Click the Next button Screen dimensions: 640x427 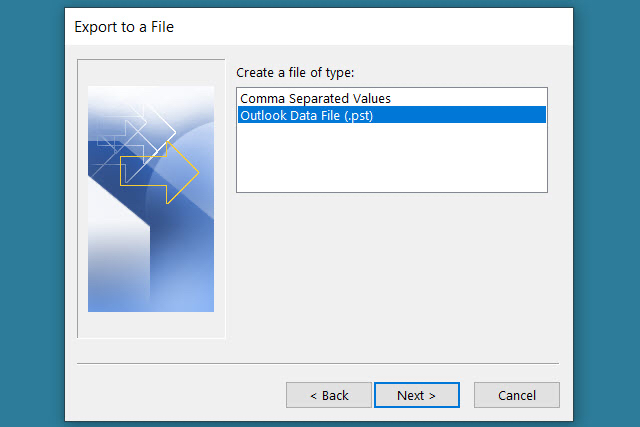tap(416, 395)
